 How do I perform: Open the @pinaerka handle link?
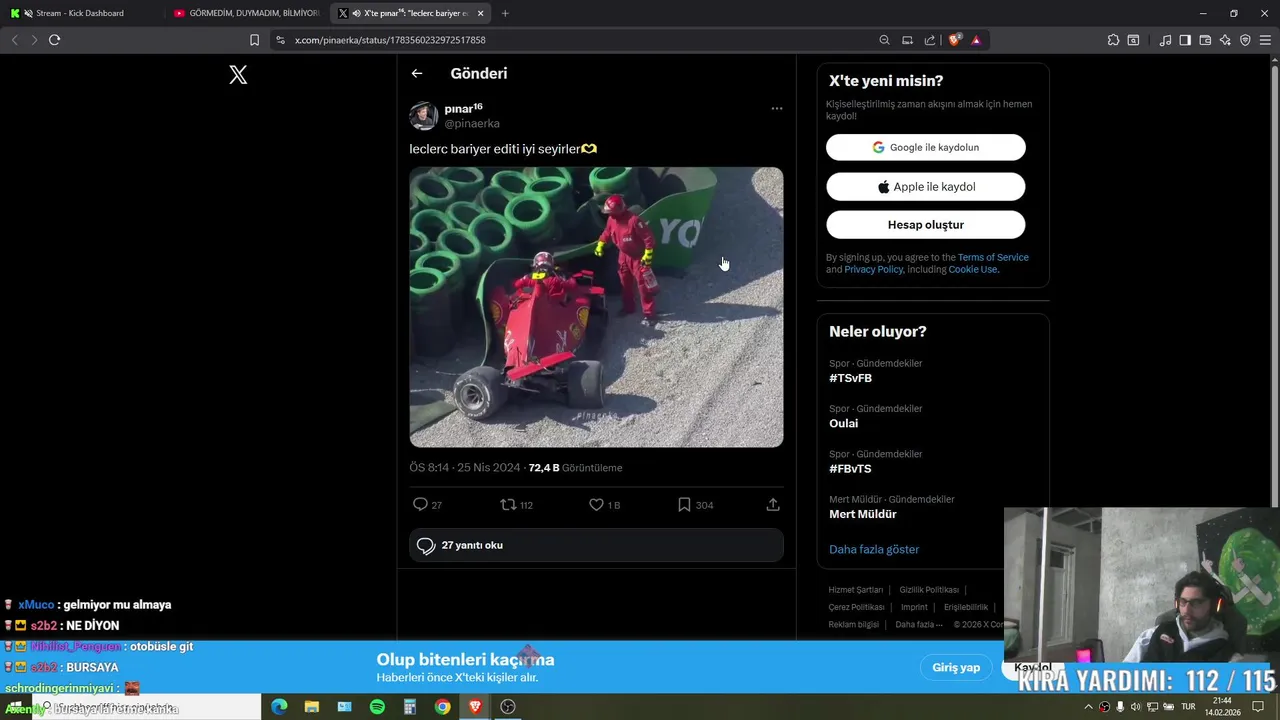(x=472, y=124)
